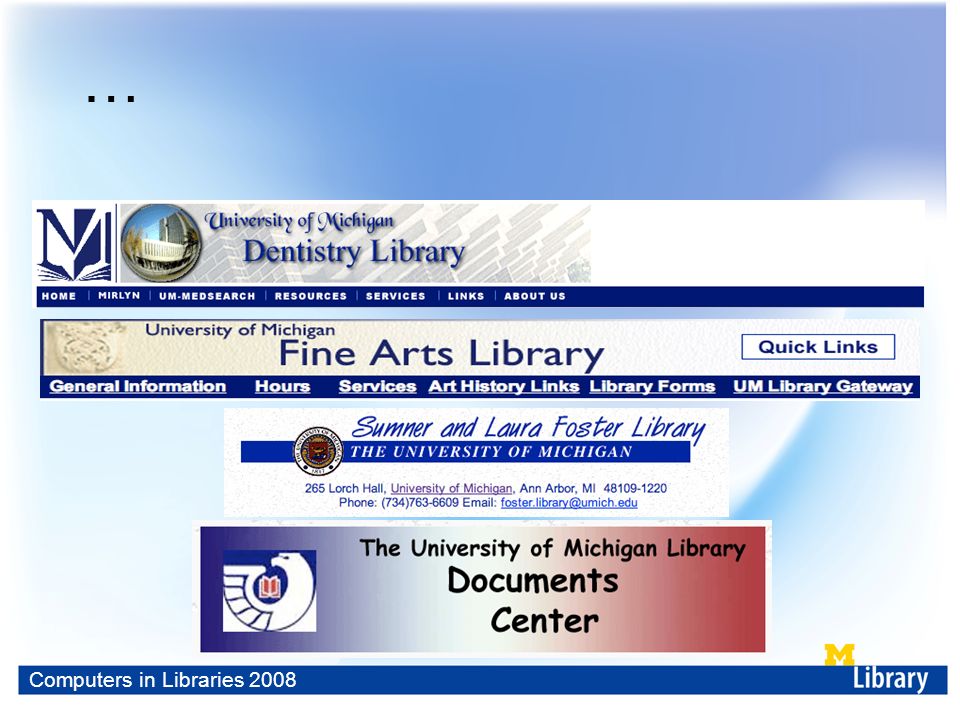This screenshot has width=960, height=720.
Task: Open General Information link
Action: pos(138,386)
